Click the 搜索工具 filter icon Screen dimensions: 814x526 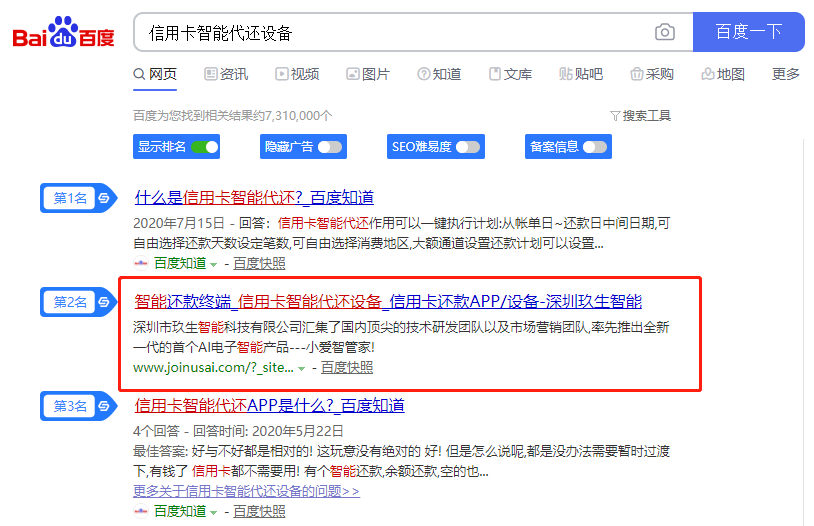click(x=615, y=116)
